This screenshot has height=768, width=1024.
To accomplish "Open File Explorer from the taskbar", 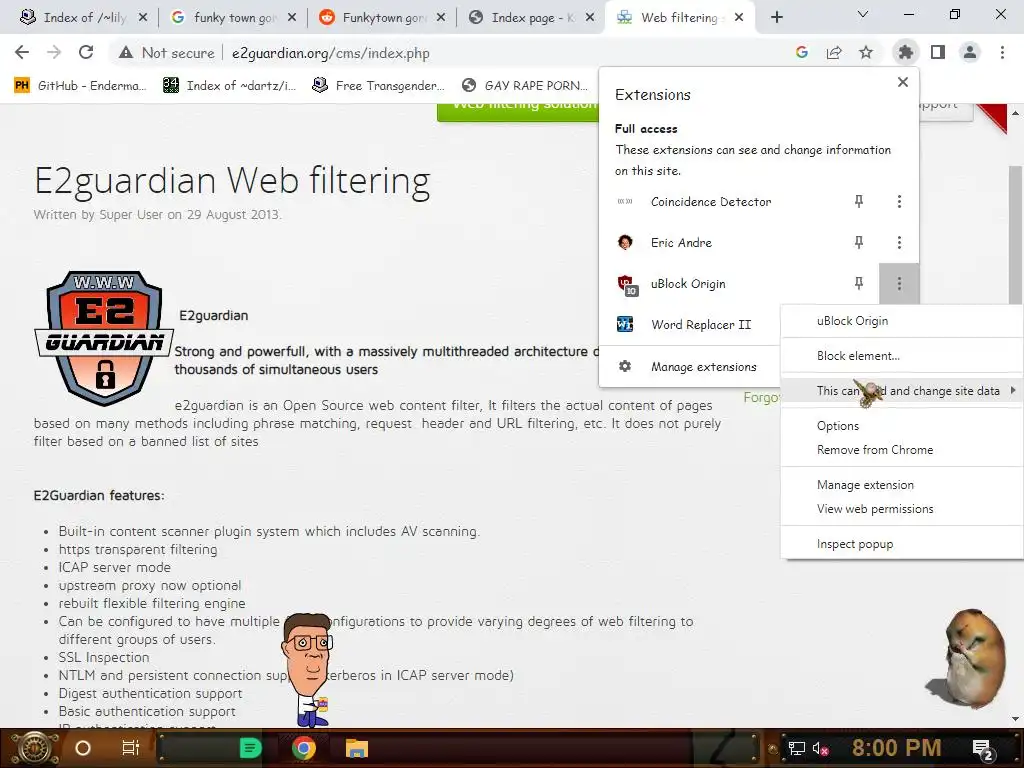I will pos(357,748).
